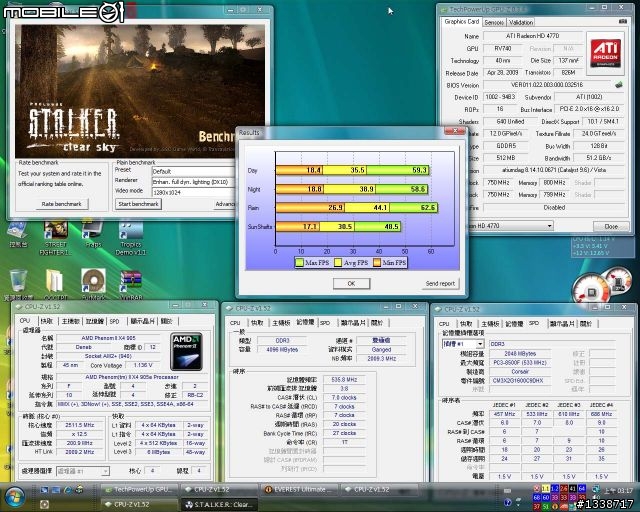Click the Day 59.3 max FPS bar
This screenshot has height=512, width=640.
(398, 170)
